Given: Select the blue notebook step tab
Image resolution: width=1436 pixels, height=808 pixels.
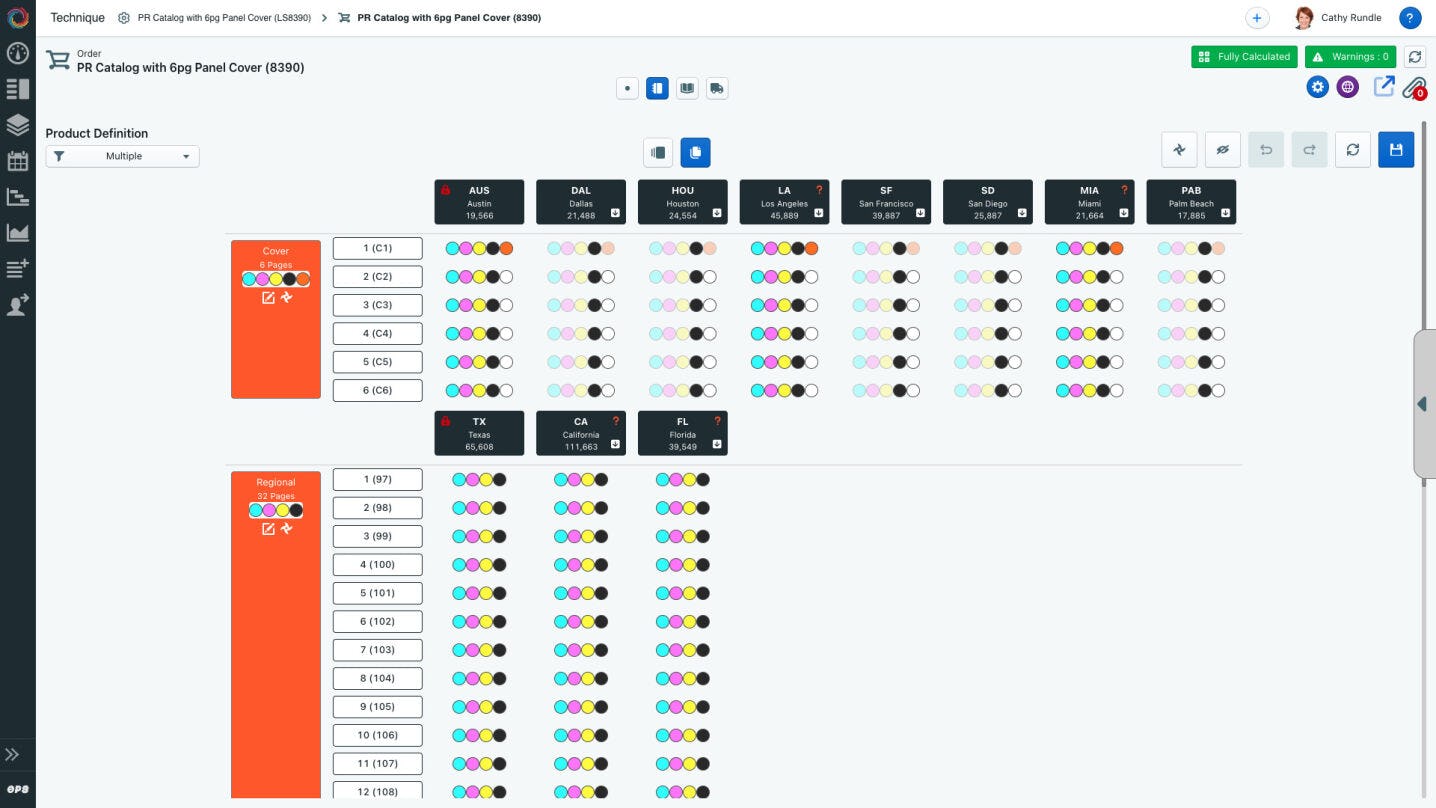Looking at the screenshot, I should pyautogui.click(x=657, y=88).
